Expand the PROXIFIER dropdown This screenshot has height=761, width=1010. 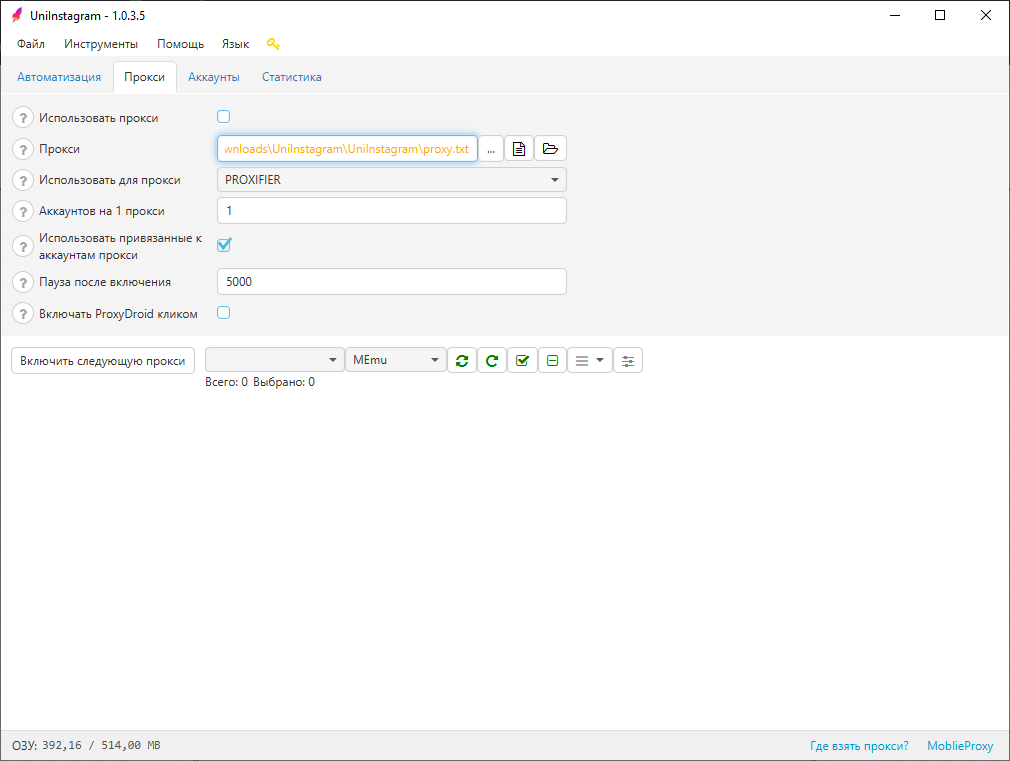pyautogui.click(x=391, y=180)
